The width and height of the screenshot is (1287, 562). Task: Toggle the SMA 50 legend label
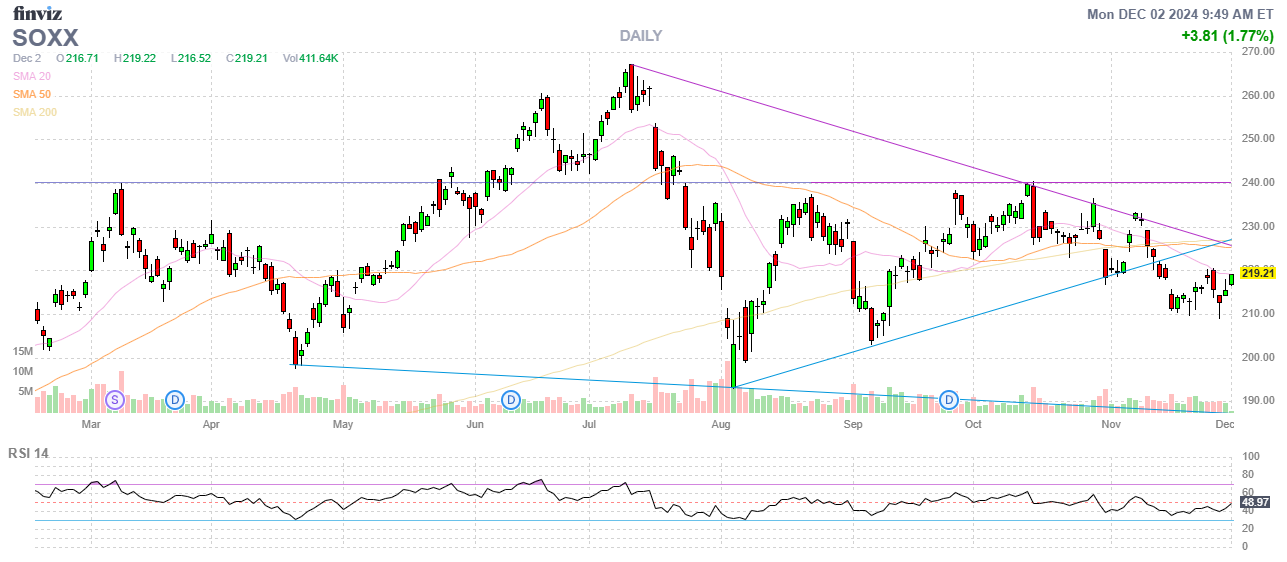32,94
